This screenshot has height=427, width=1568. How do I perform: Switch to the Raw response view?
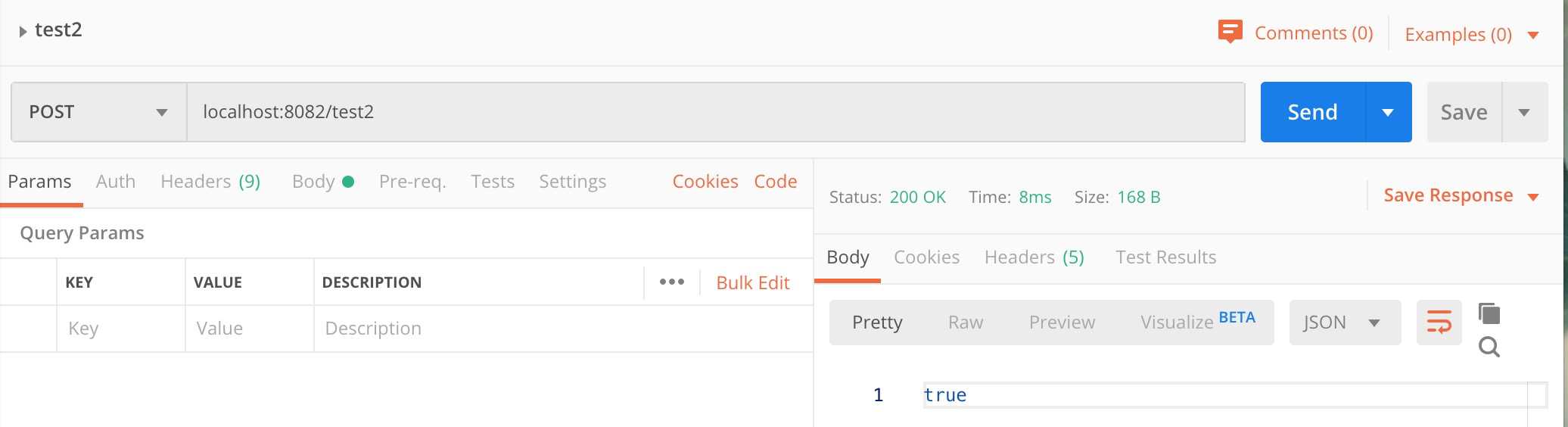click(x=966, y=323)
